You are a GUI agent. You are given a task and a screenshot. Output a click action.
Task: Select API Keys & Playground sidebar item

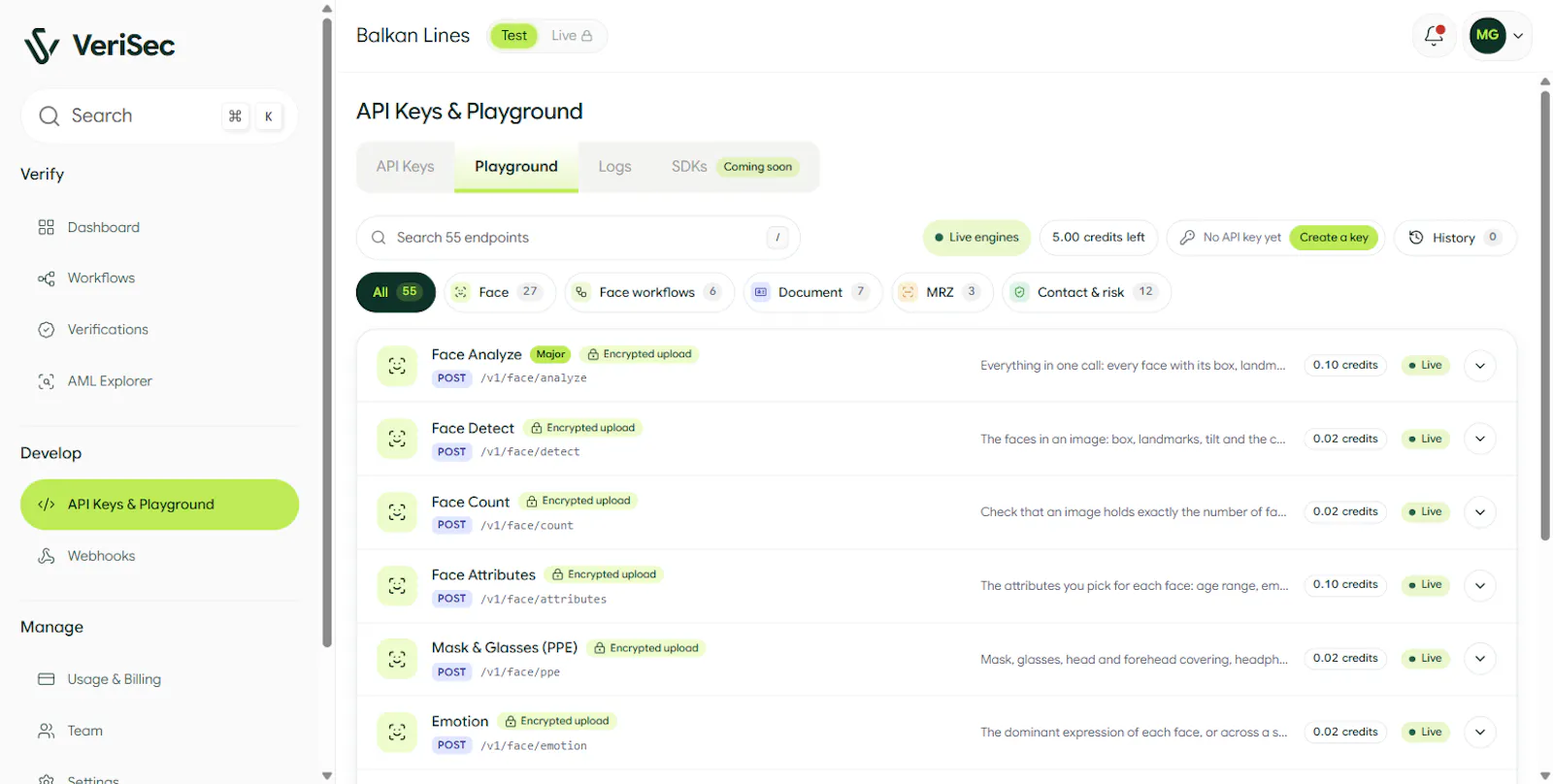pyautogui.click(x=159, y=505)
